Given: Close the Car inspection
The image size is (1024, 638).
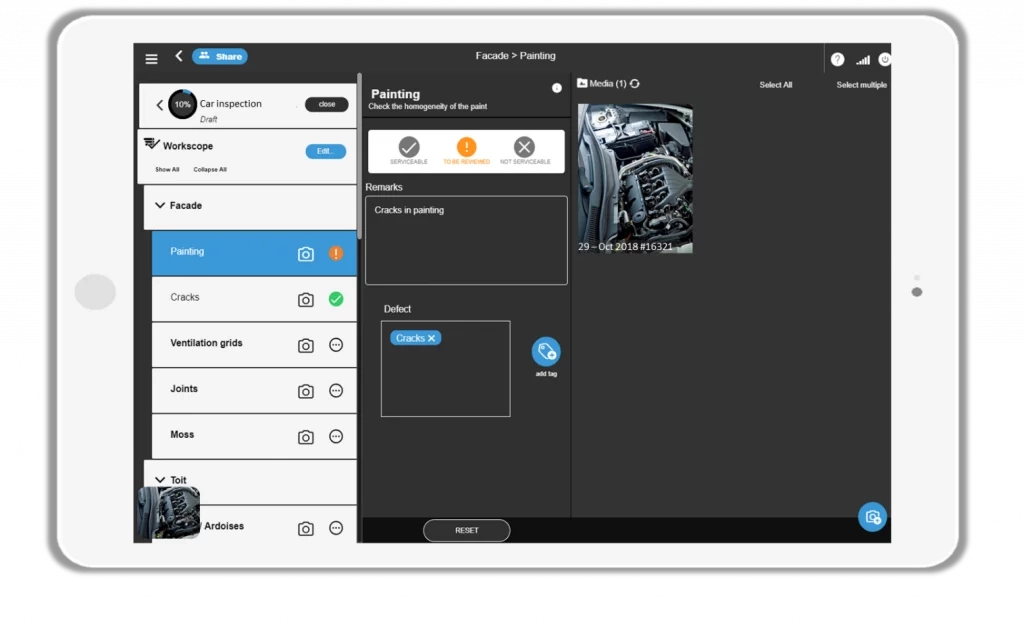Looking at the screenshot, I should tap(327, 104).
